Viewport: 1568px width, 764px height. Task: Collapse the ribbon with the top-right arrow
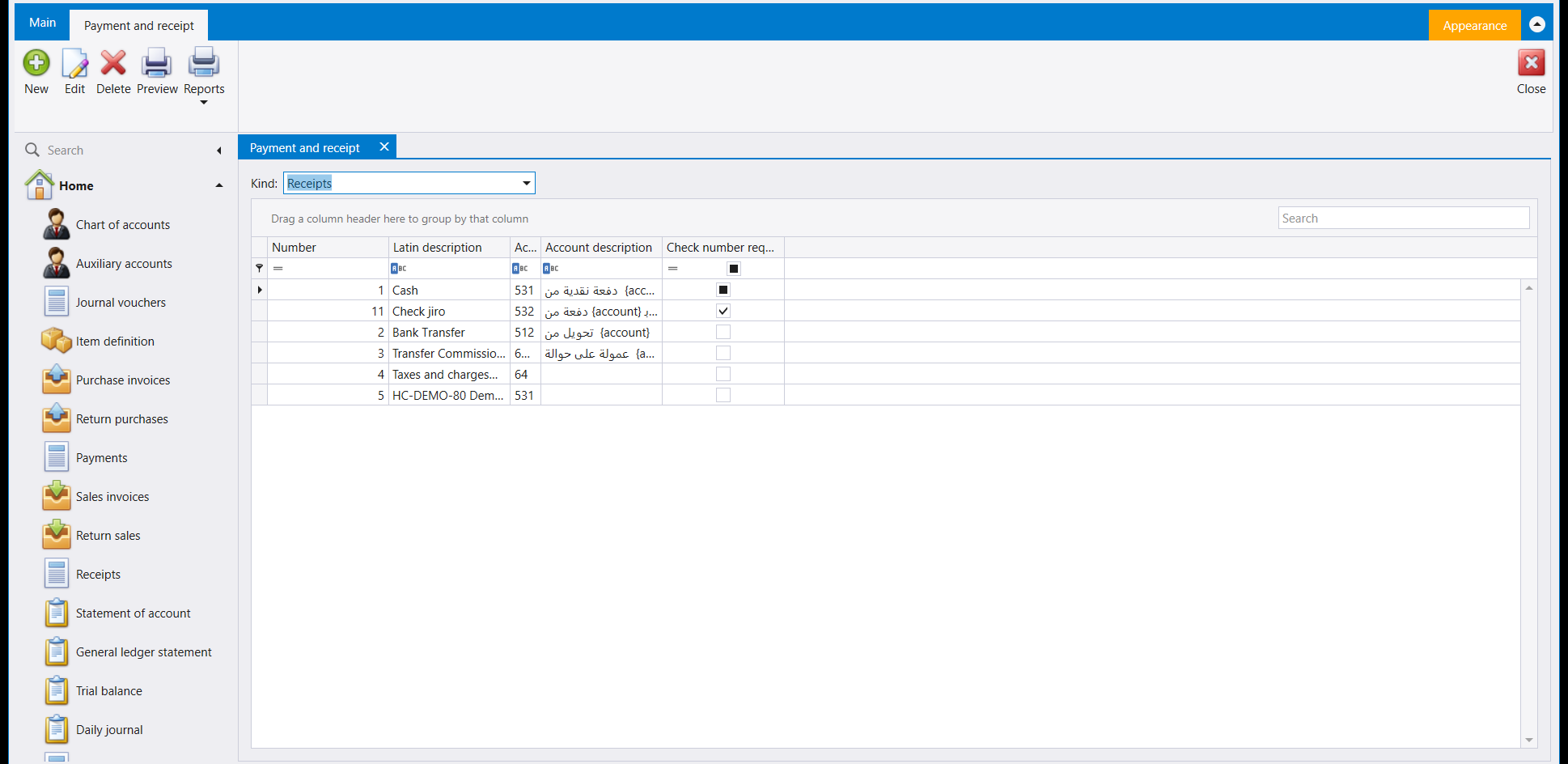[x=1537, y=24]
